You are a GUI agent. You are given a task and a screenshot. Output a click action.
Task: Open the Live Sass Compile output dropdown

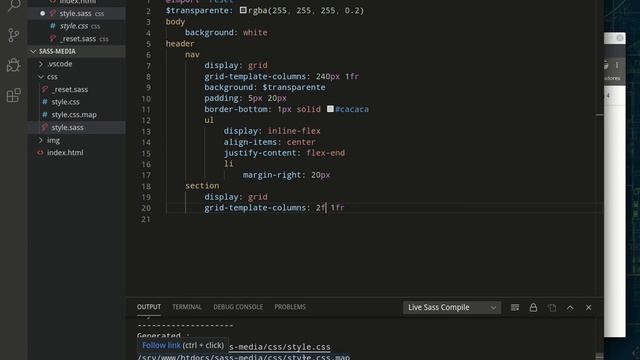452,307
